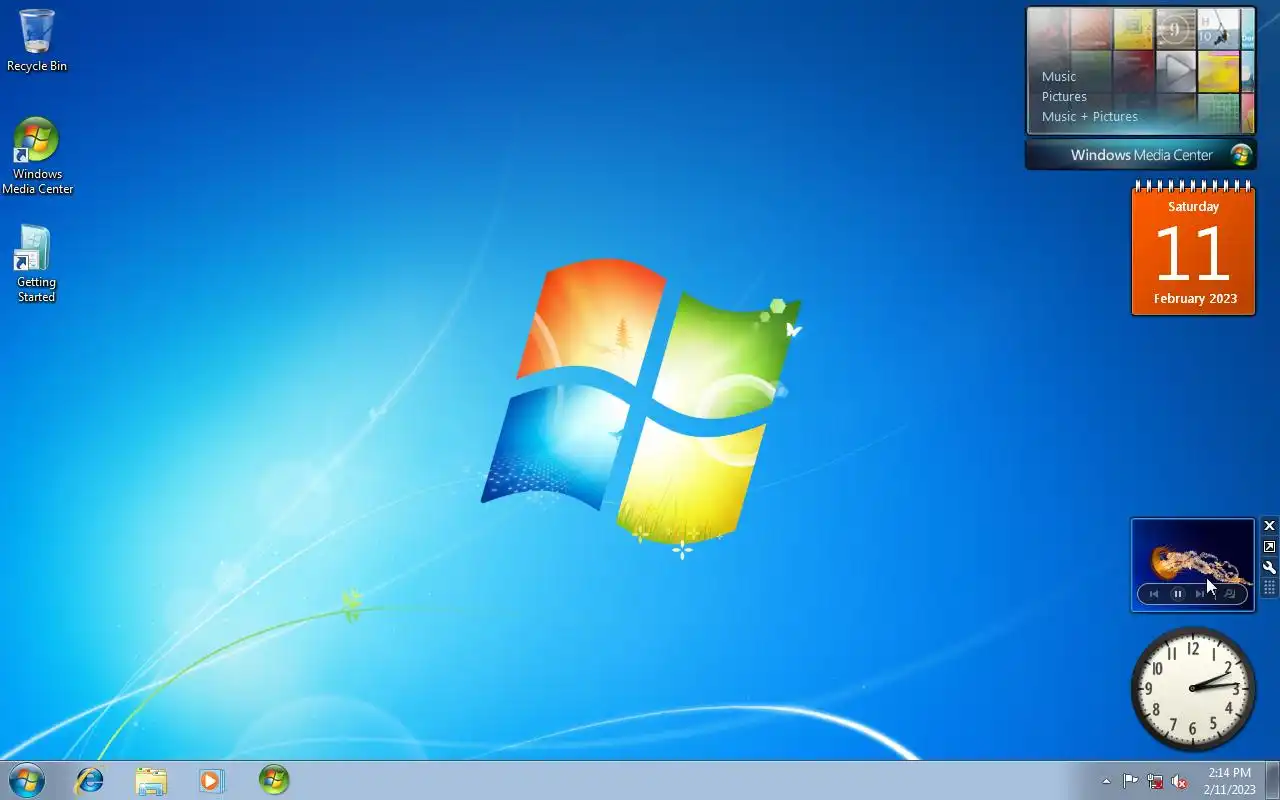Open Windows Media Center from the taskbar

tap(274, 780)
